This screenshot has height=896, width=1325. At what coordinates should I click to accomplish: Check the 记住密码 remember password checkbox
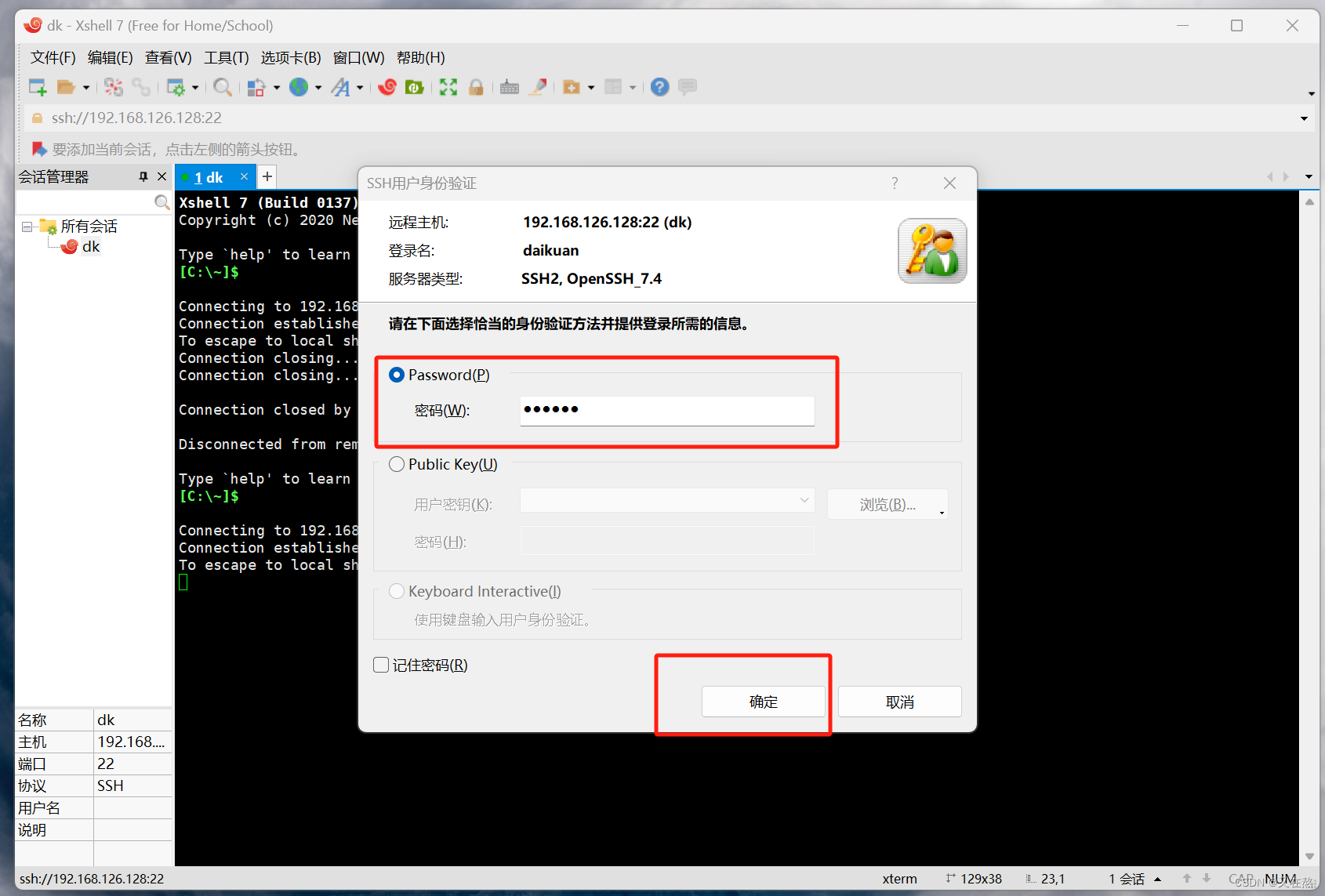pyautogui.click(x=381, y=665)
